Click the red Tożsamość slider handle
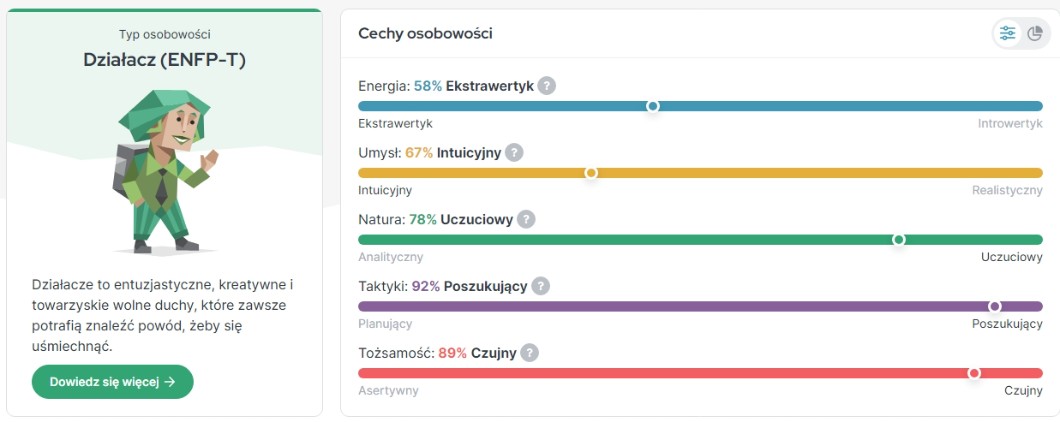 [974, 373]
